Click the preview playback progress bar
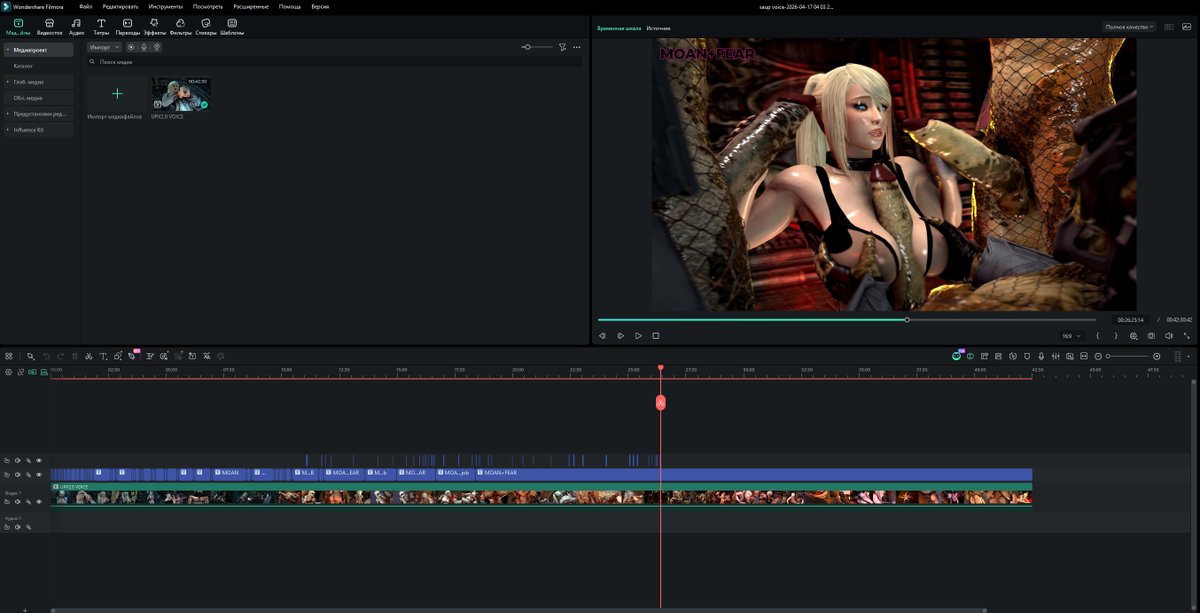Screen dimensions: 1200x613 coord(847,320)
